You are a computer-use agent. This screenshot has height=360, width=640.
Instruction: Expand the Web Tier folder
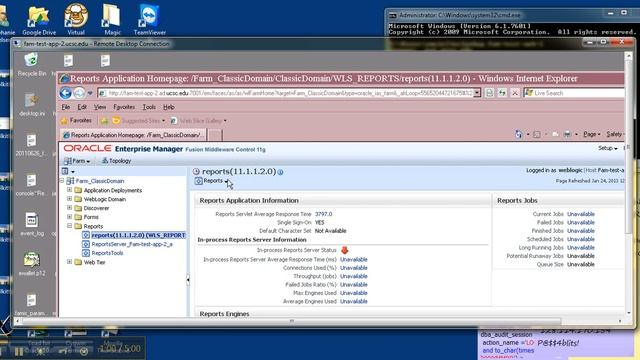[x=69, y=262]
